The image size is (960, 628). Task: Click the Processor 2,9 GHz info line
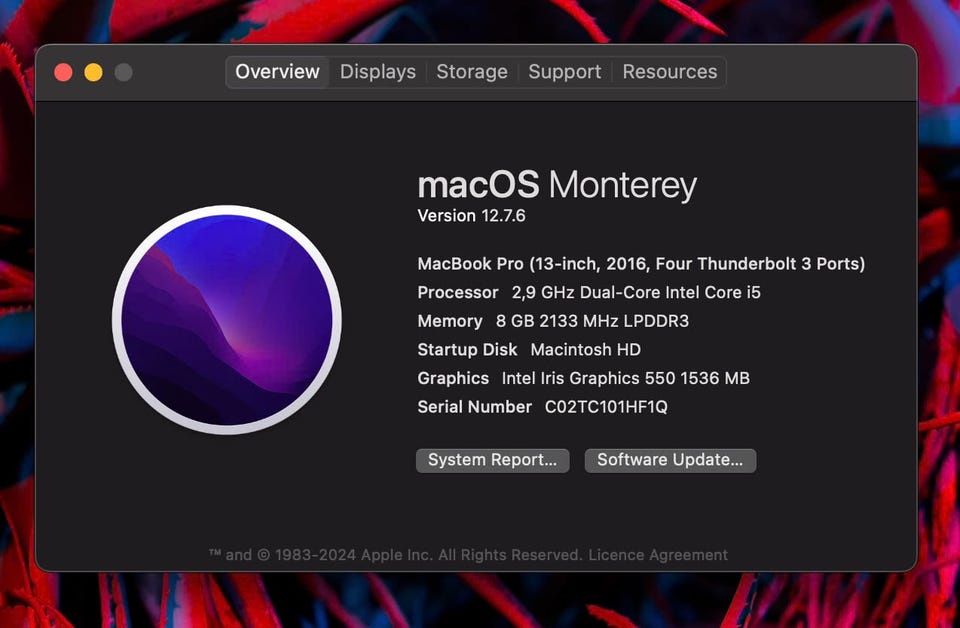click(589, 293)
